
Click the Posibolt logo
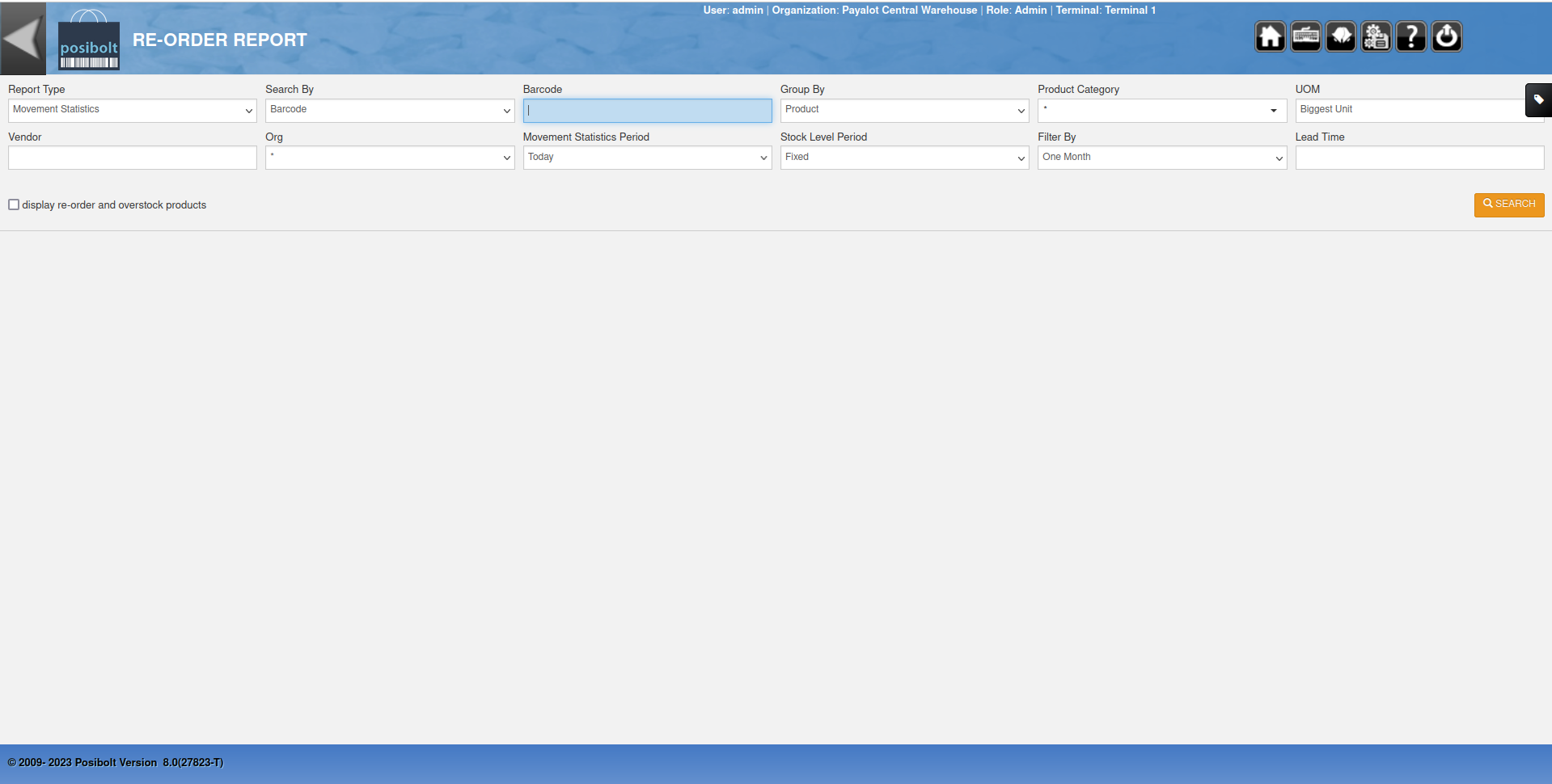(89, 41)
